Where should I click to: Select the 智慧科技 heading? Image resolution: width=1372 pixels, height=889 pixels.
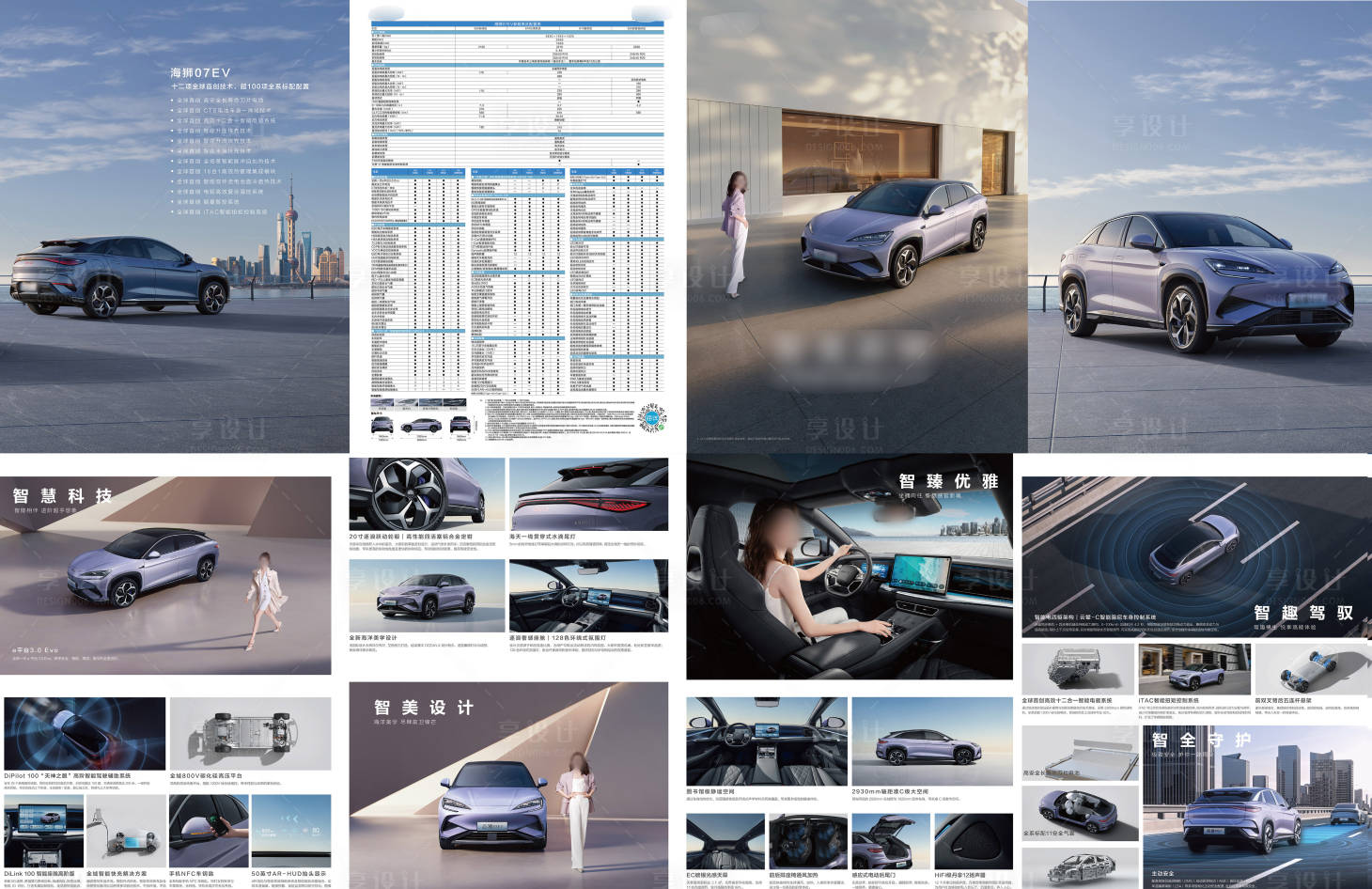tap(63, 496)
